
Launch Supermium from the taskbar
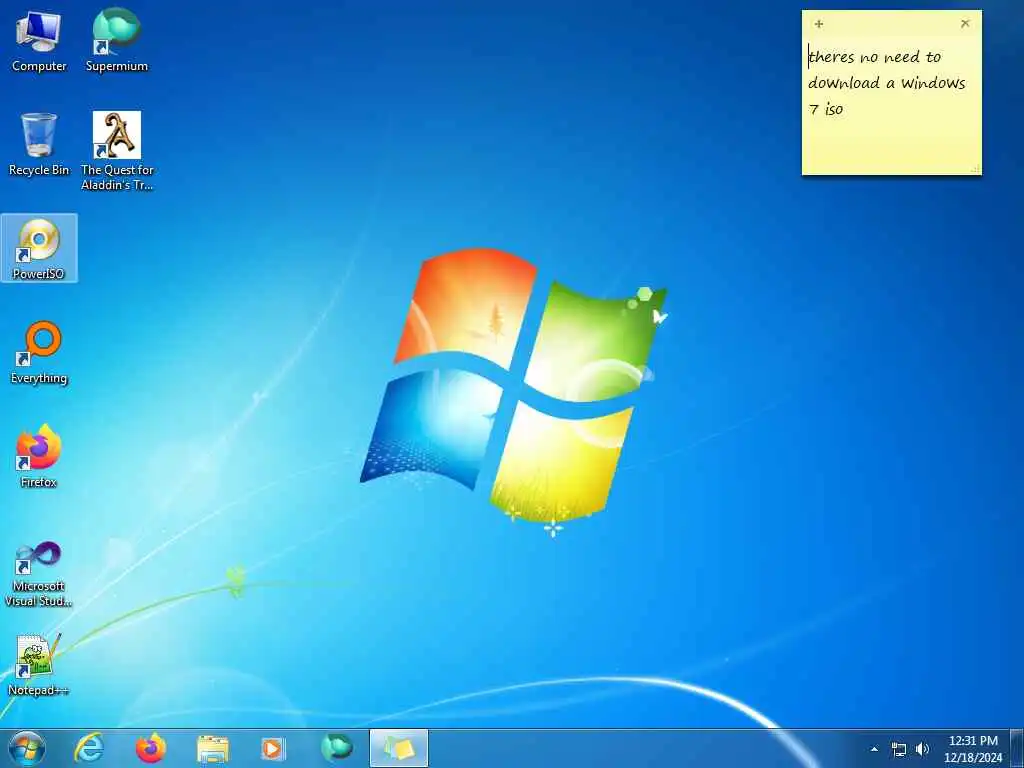coord(336,748)
